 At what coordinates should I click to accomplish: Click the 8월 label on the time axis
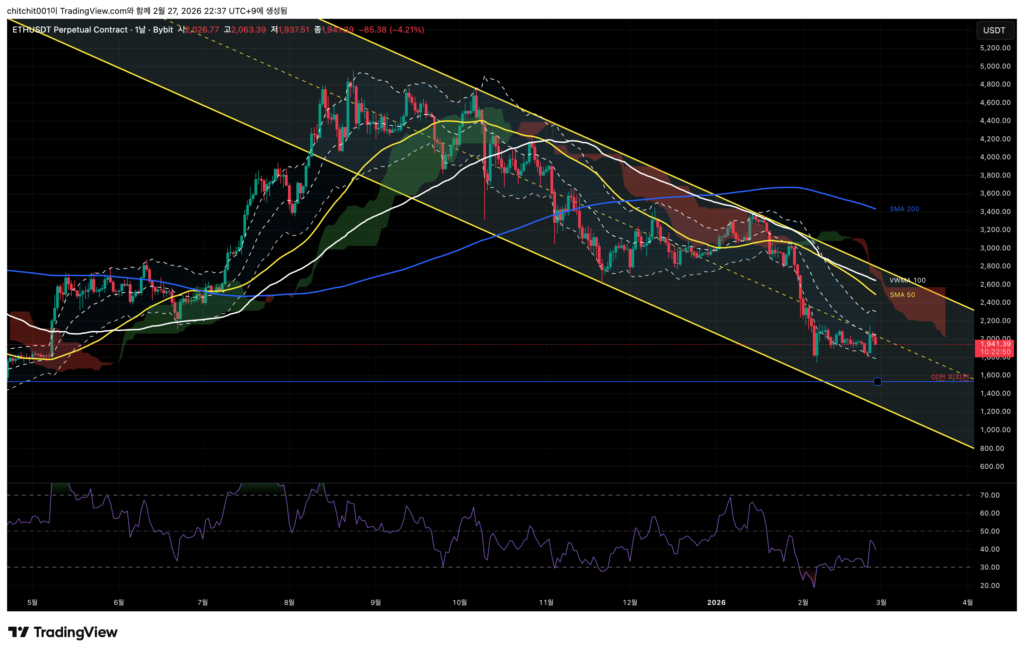(289, 603)
